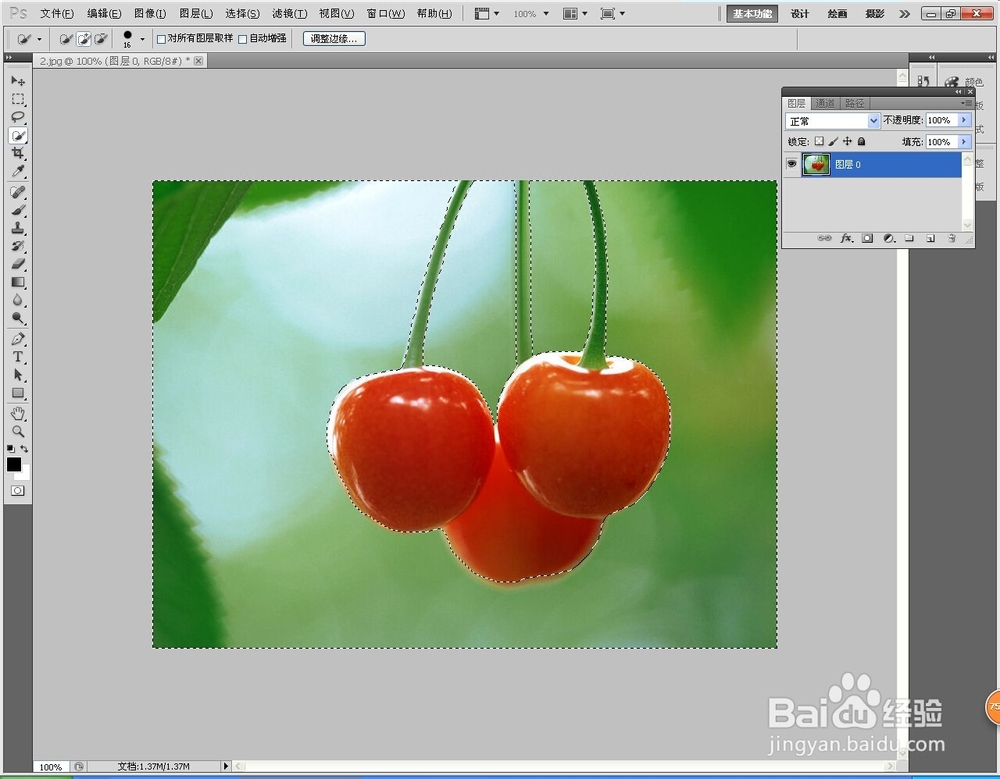Click the foreground color swatch
The image size is (1000, 779).
(13, 464)
